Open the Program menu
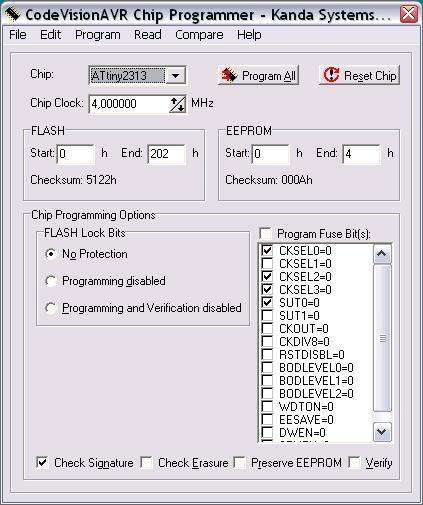Viewport: 423px width, 505px height. 98,35
